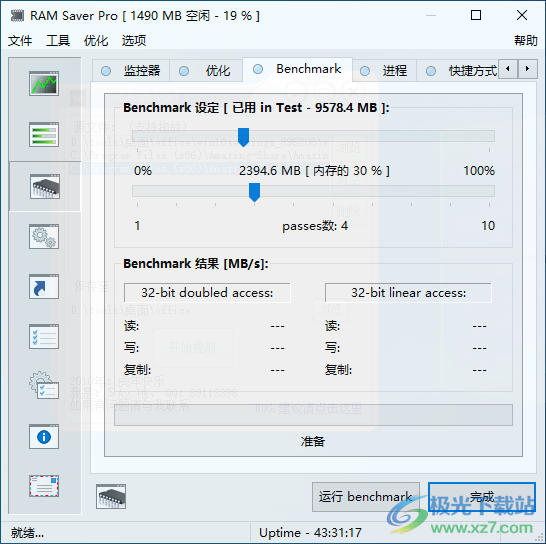This screenshot has height=544, width=546.
Task: Open the mail envelope sidebar icon
Action: coord(44,486)
